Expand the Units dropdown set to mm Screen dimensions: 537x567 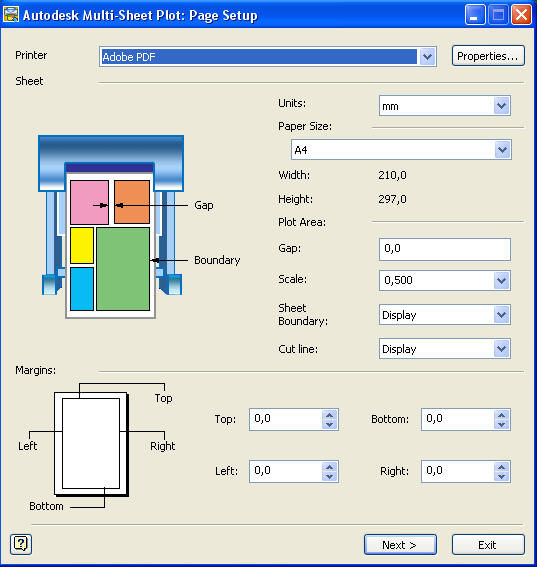click(502, 106)
